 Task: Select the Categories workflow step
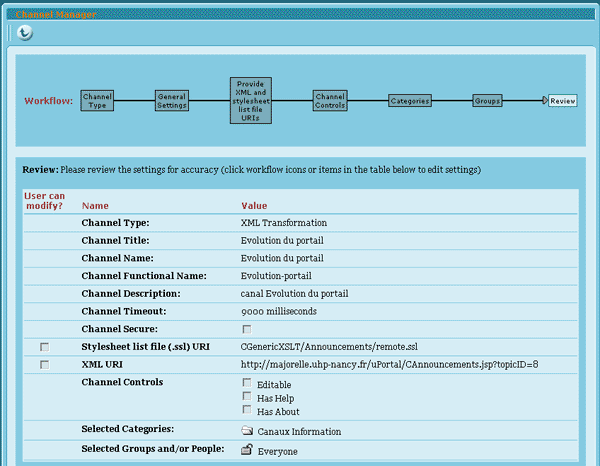pos(410,101)
